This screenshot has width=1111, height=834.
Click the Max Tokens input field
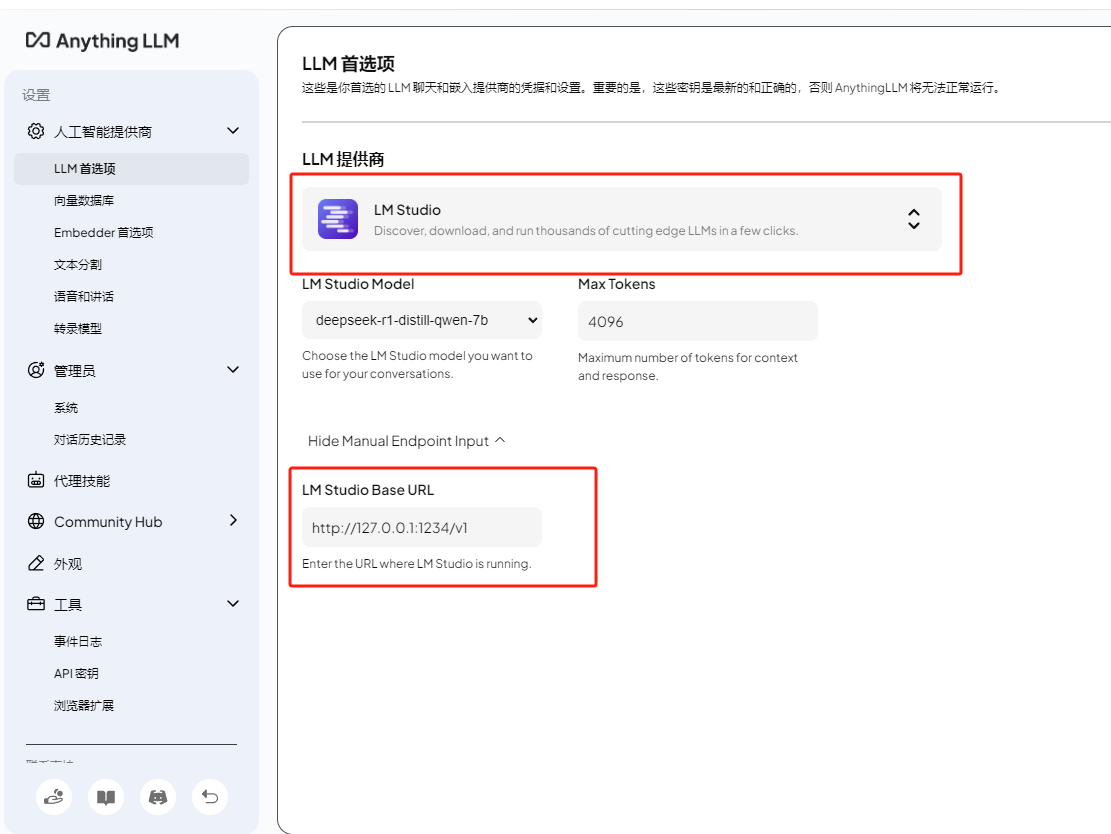click(697, 321)
